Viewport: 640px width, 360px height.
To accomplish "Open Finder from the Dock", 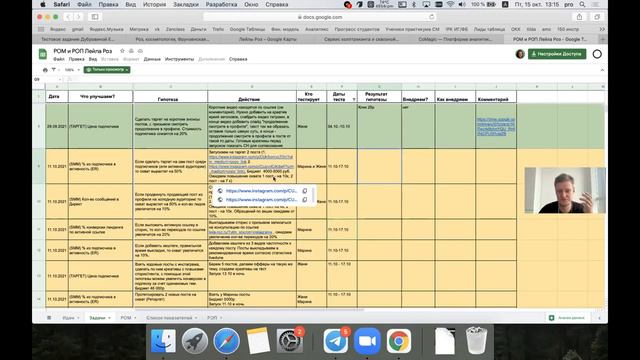I will 164,341.
